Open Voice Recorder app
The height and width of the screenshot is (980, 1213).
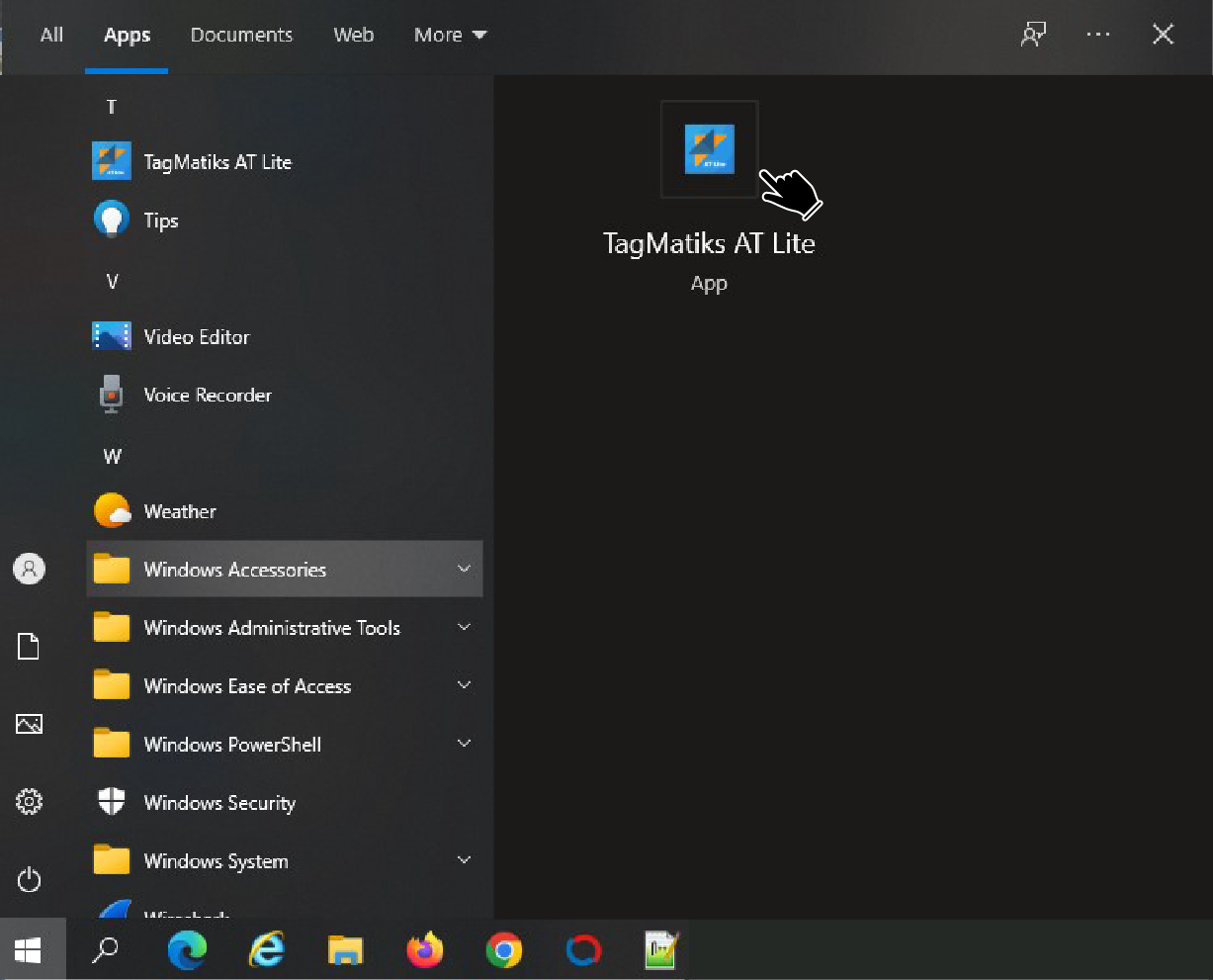click(x=207, y=396)
